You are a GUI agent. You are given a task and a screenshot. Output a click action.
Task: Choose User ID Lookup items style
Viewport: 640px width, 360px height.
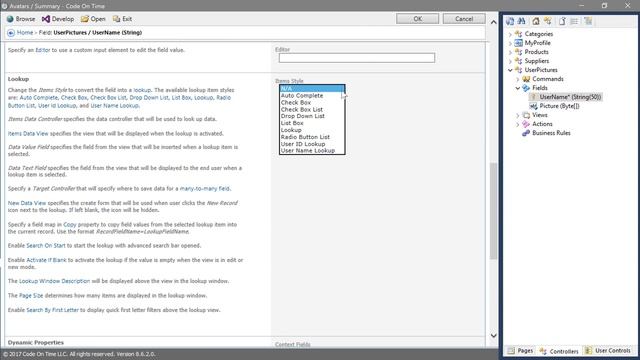click(312, 144)
